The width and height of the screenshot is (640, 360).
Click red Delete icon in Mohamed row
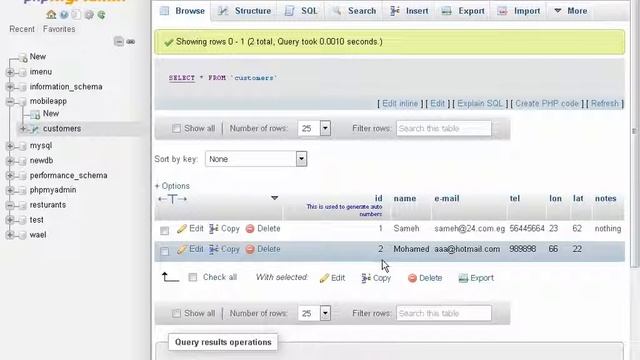[250, 249]
